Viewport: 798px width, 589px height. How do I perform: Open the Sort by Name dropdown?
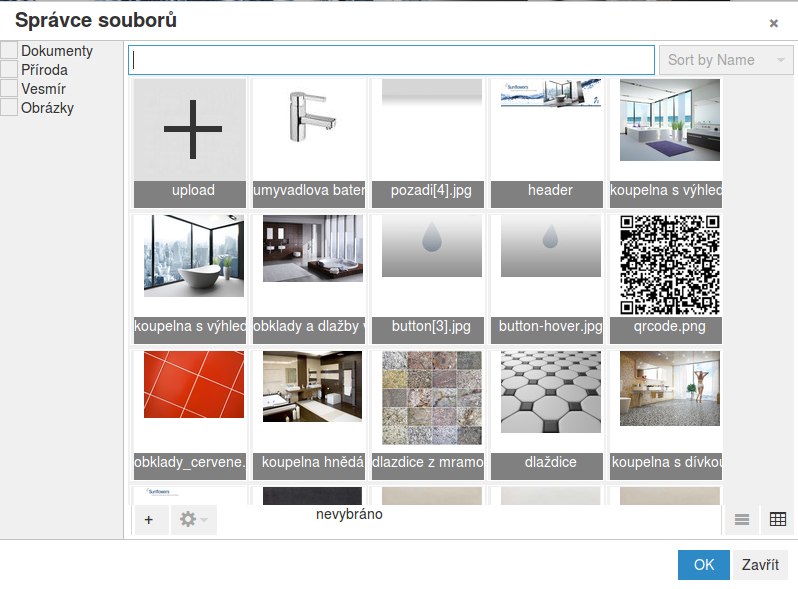726,60
